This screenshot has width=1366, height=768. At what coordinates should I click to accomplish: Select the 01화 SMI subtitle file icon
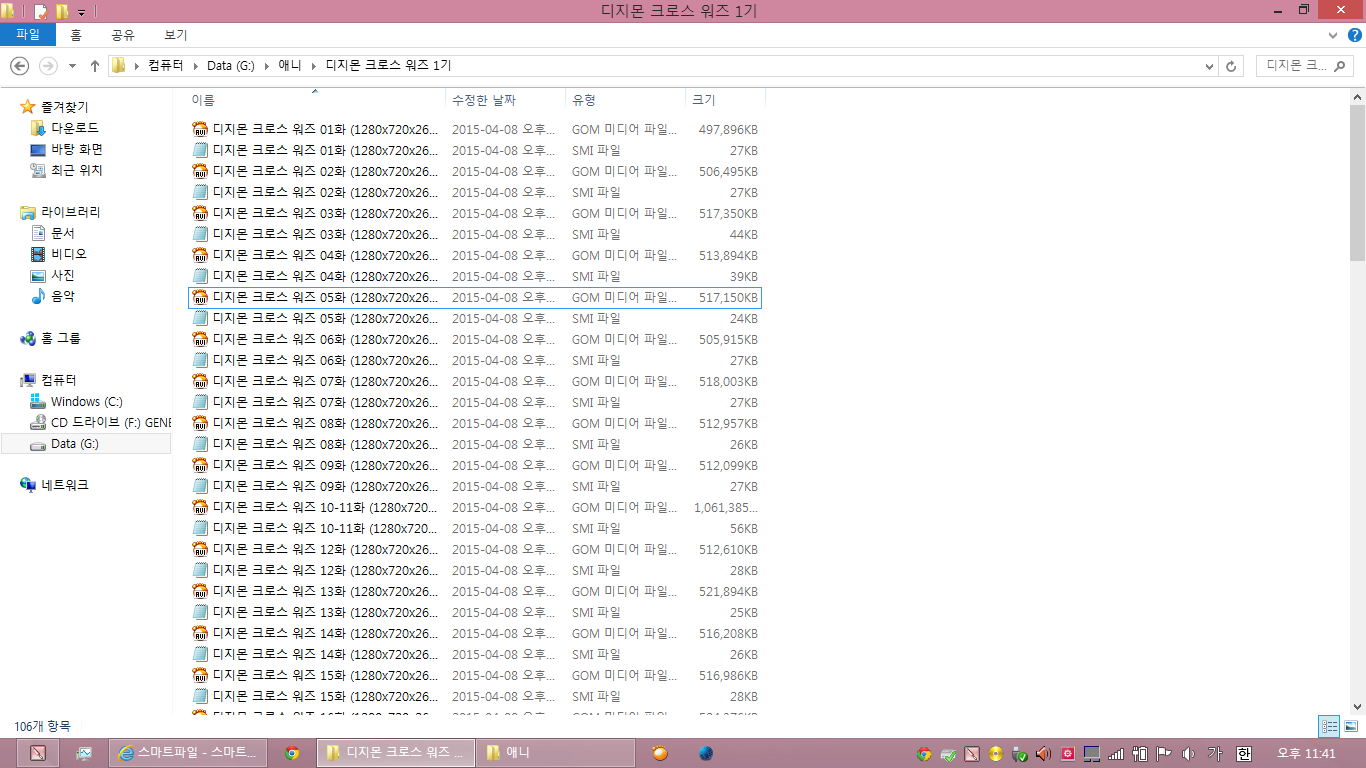click(x=200, y=150)
